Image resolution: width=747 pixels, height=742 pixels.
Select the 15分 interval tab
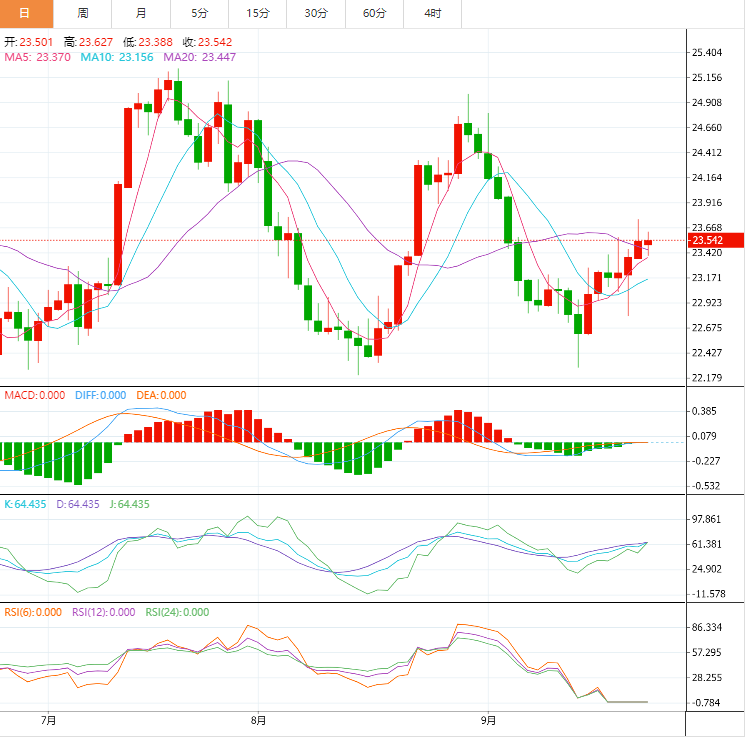point(257,13)
